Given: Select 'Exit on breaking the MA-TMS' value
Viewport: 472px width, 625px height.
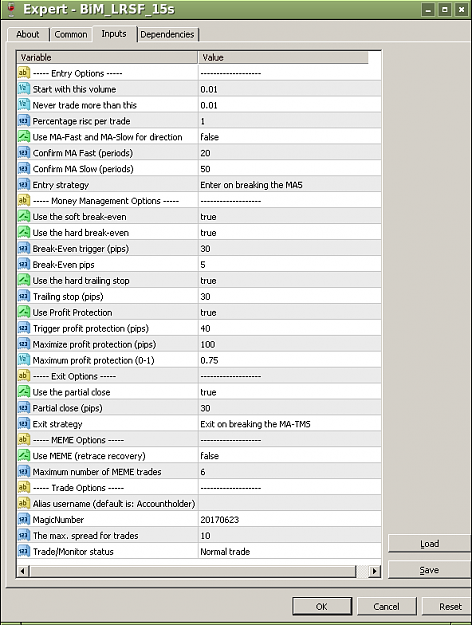Looking at the screenshot, I should click(255, 424).
